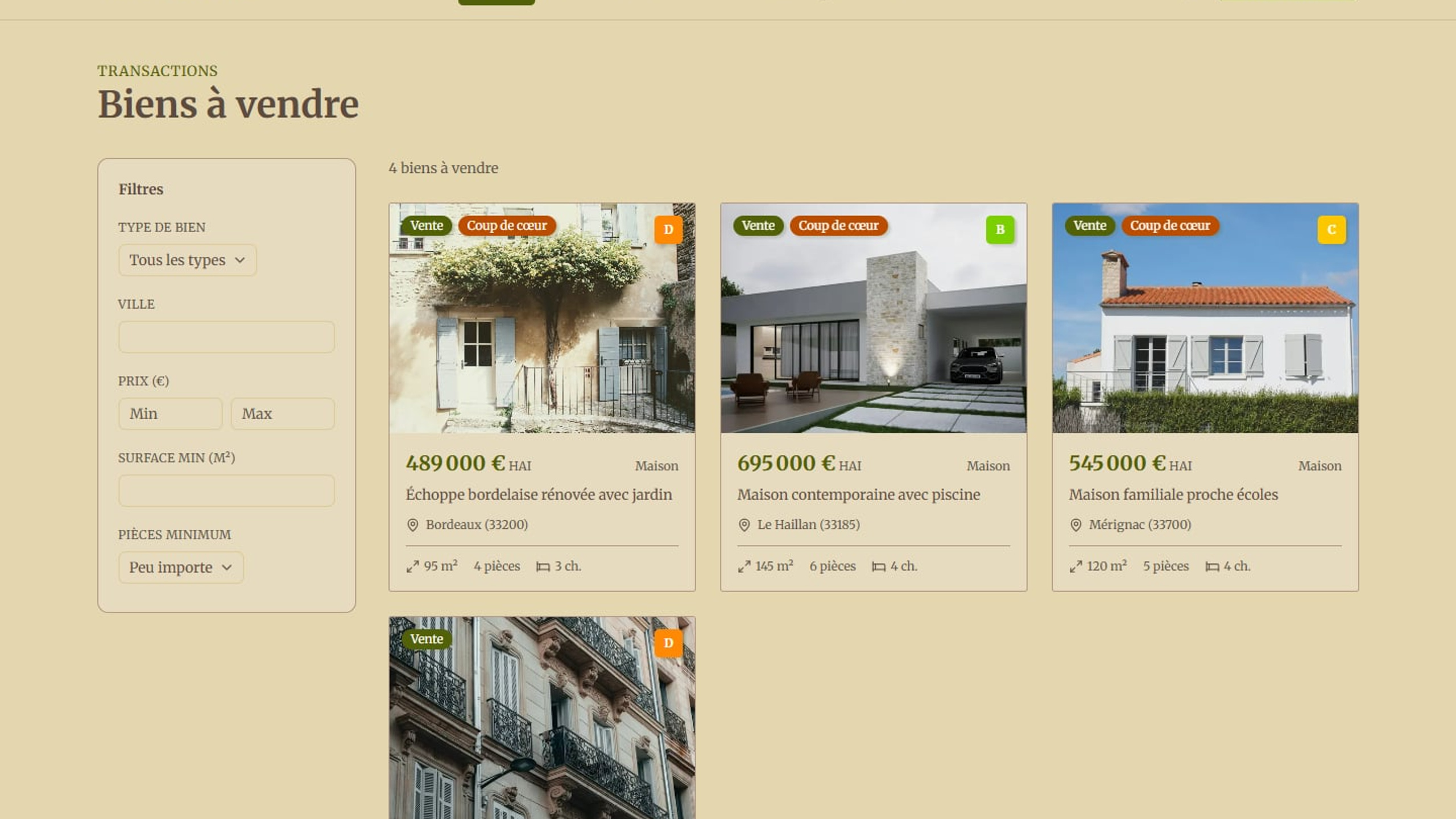This screenshot has width=1456, height=819.
Task: Click the energy rating B badge
Action: [1000, 229]
